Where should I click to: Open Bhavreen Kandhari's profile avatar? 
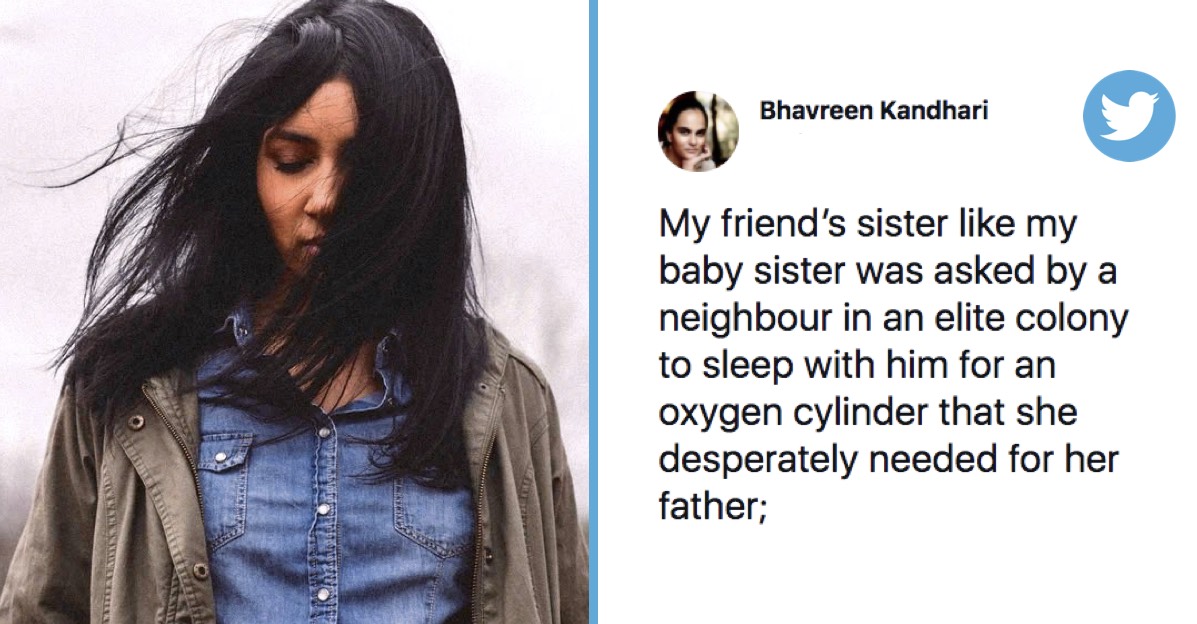click(698, 131)
